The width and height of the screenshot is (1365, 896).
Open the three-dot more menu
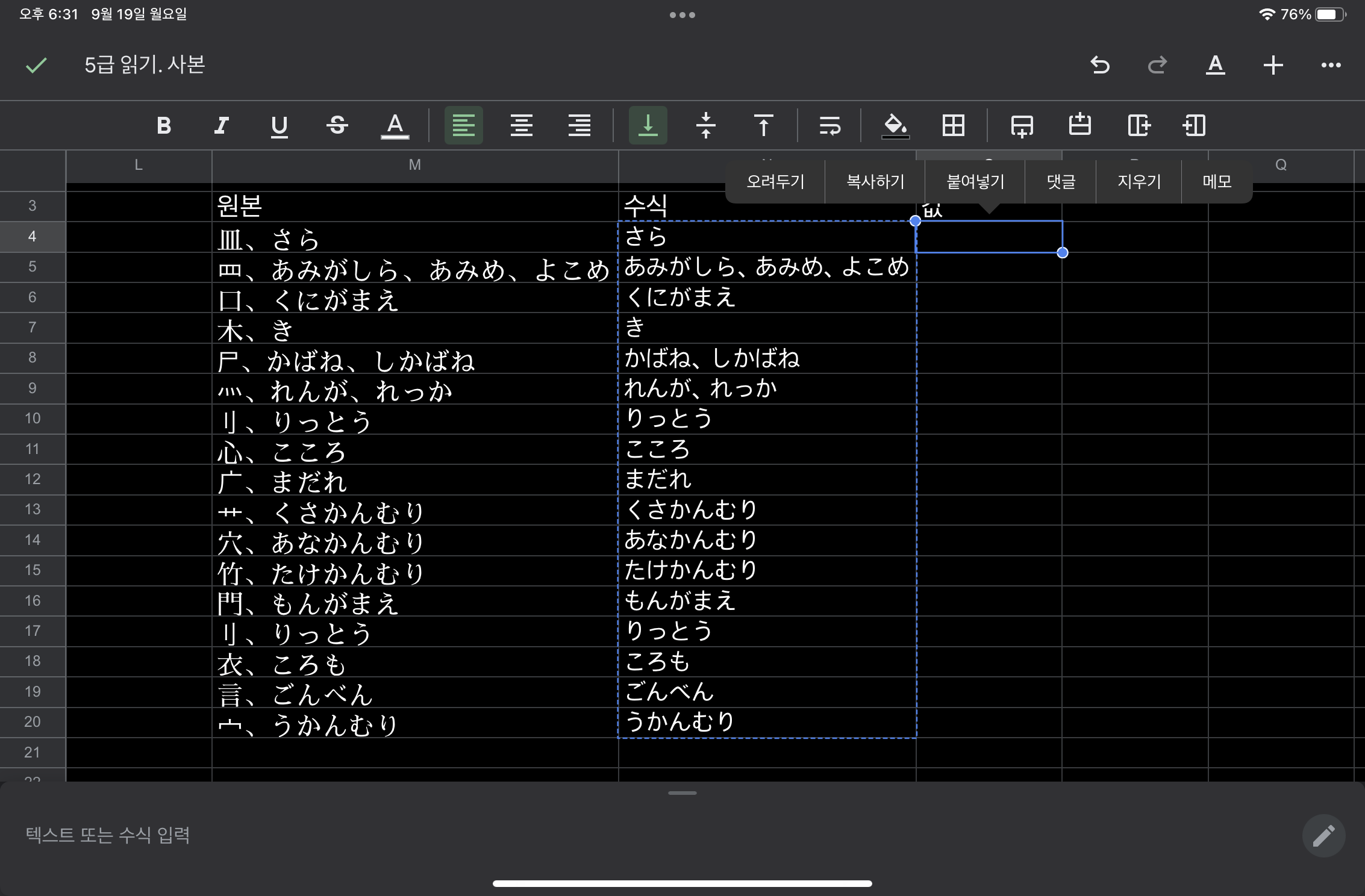point(1331,65)
